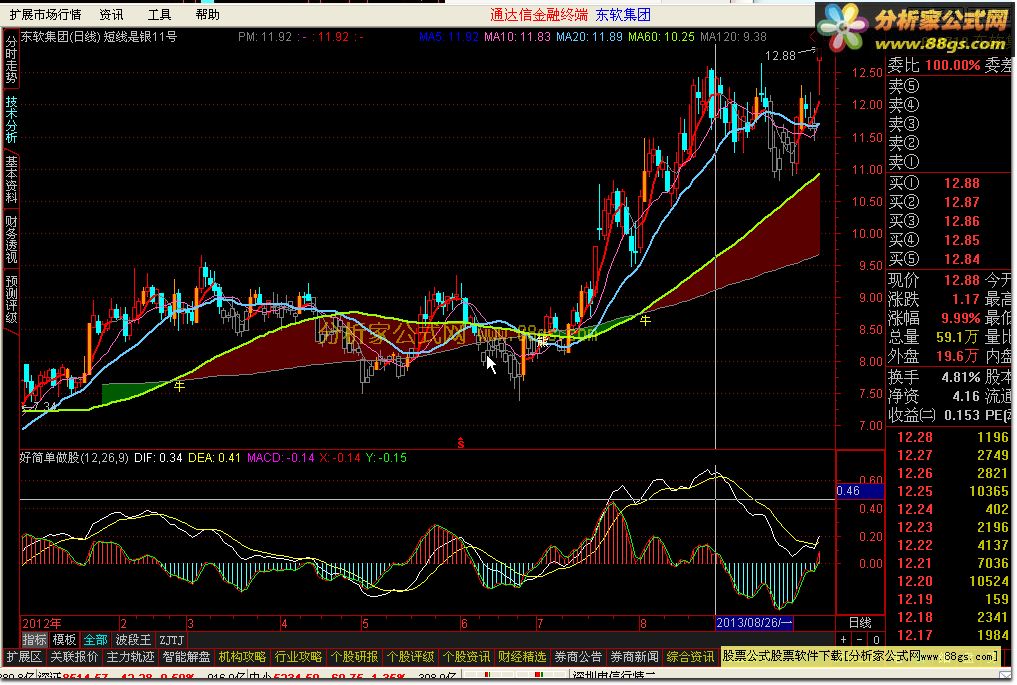The image size is (1017, 685).
Task: Click the red S marker below chart
Action: [x=461, y=443]
